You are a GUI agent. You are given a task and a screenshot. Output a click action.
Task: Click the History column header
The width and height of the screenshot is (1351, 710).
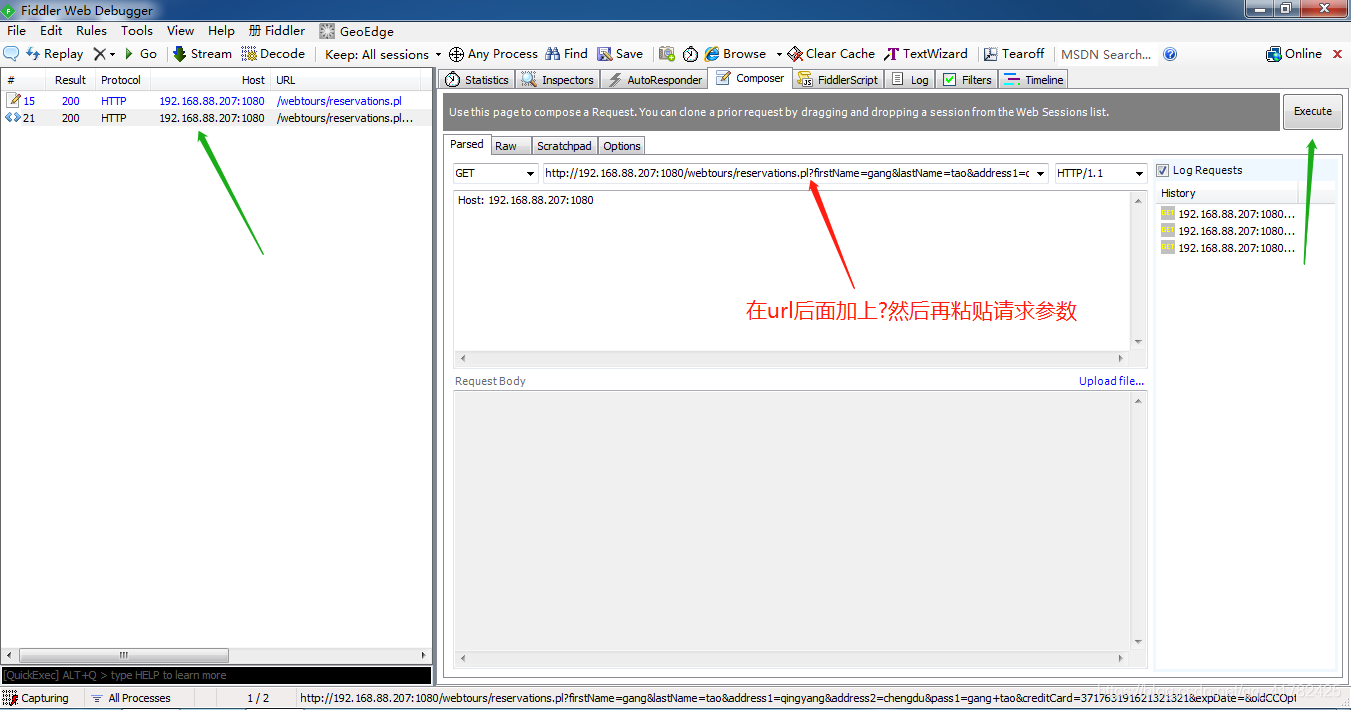click(x=1227, y=193)
